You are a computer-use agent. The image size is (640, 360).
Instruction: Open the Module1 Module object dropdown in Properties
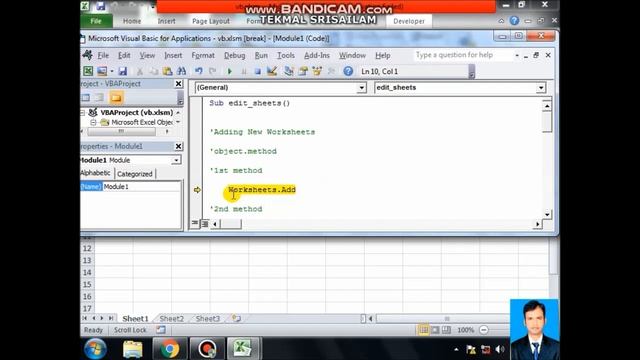click(x=176, y=160)
